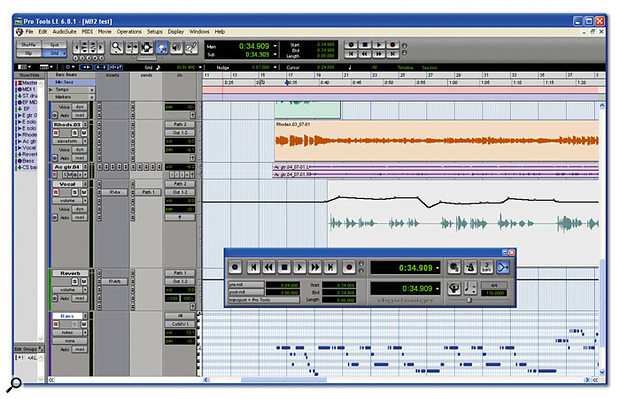The width and height of the screenshot is (620, 399).
Task: Click the horizontal zoom in arrow button
Action: (x=101, y=47)
